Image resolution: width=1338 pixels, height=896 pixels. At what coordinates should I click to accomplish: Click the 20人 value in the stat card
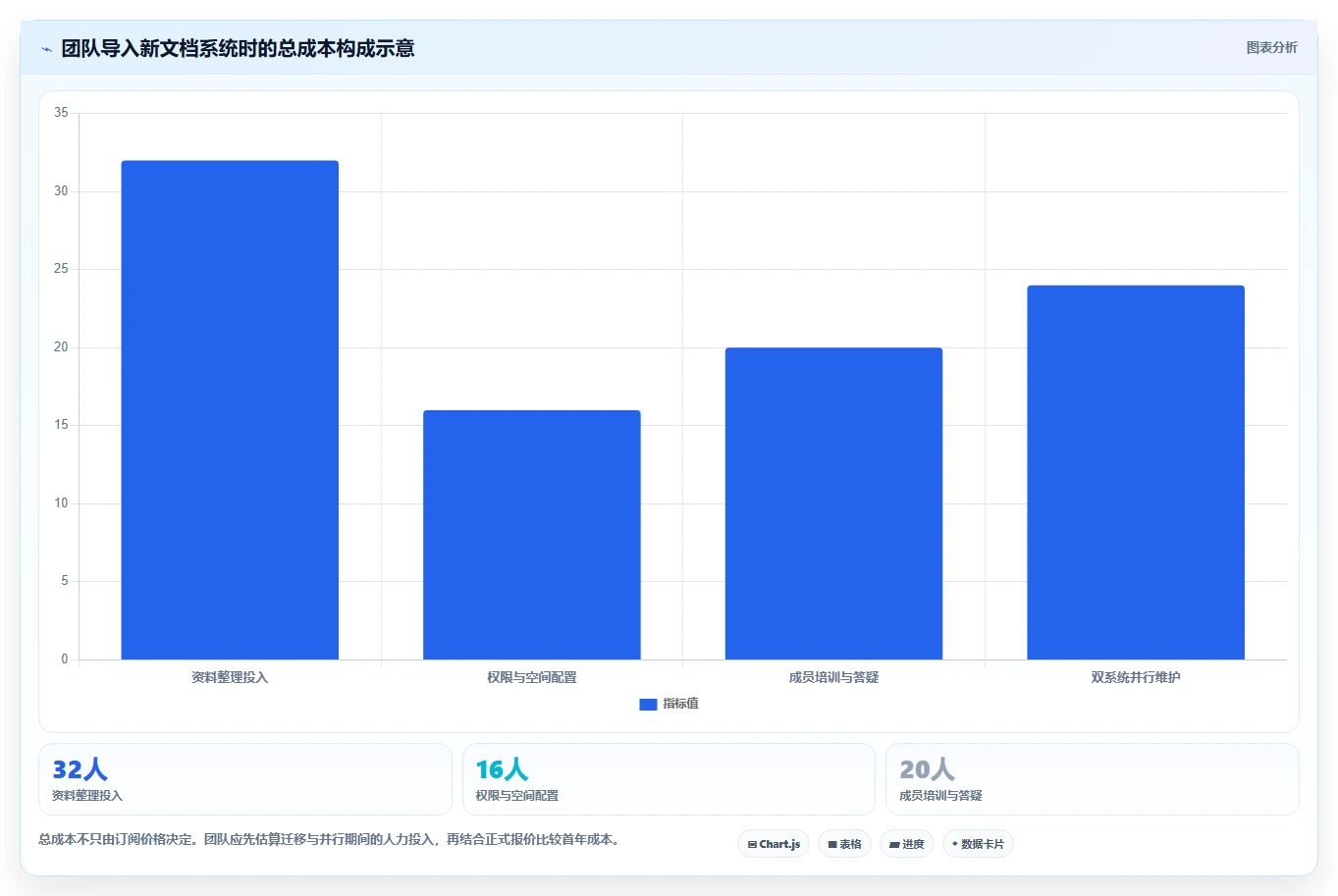927,769
